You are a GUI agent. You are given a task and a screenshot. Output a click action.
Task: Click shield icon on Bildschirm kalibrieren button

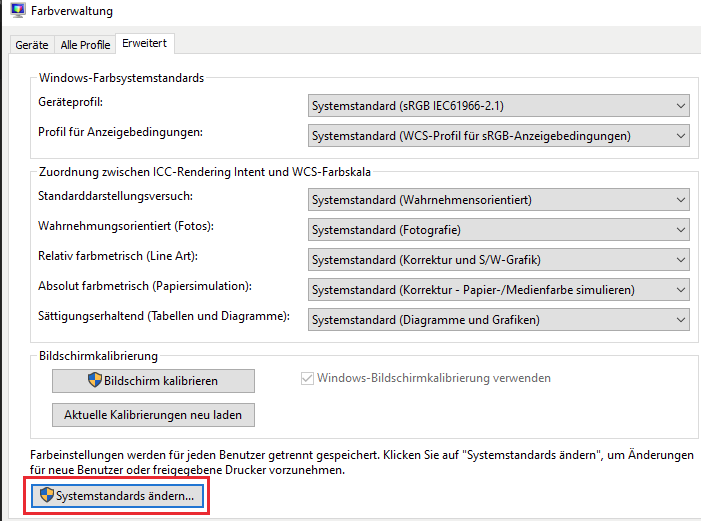[x=95, y=380]
